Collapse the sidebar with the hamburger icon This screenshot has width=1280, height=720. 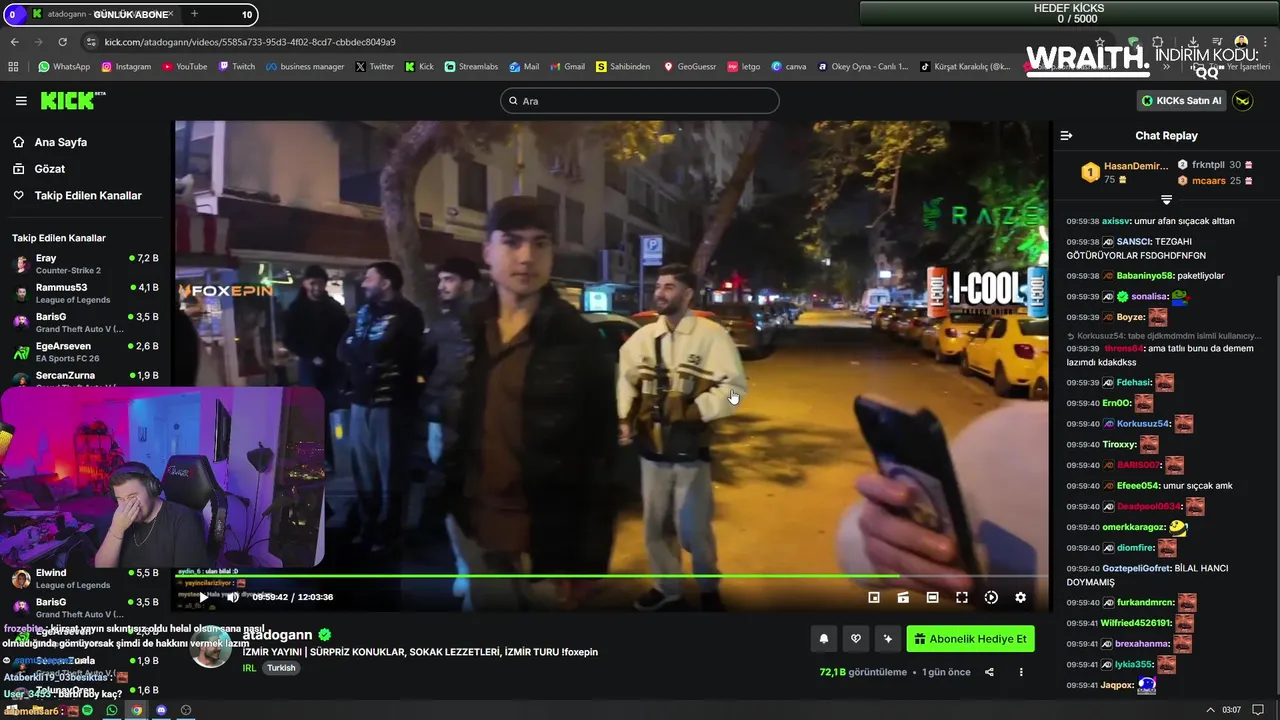(21, 101)
